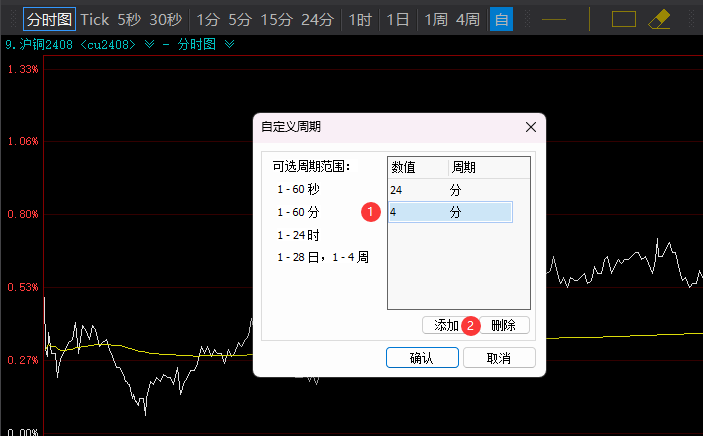This screenshot has width=703, height=436.
Task: Switch to Tick chart period
Action: pos(95,19)
